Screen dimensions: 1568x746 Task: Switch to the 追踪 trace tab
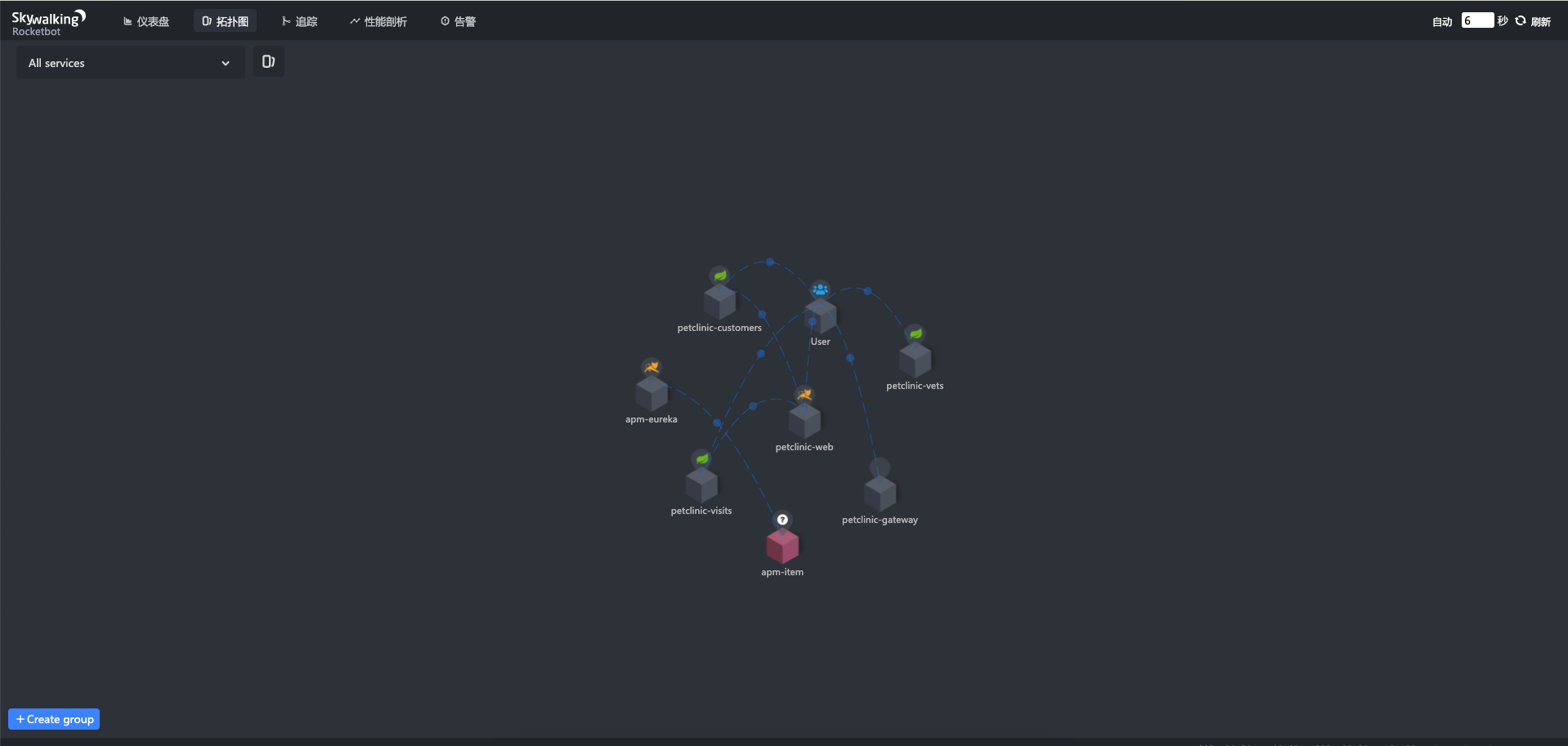pos(299,21)
